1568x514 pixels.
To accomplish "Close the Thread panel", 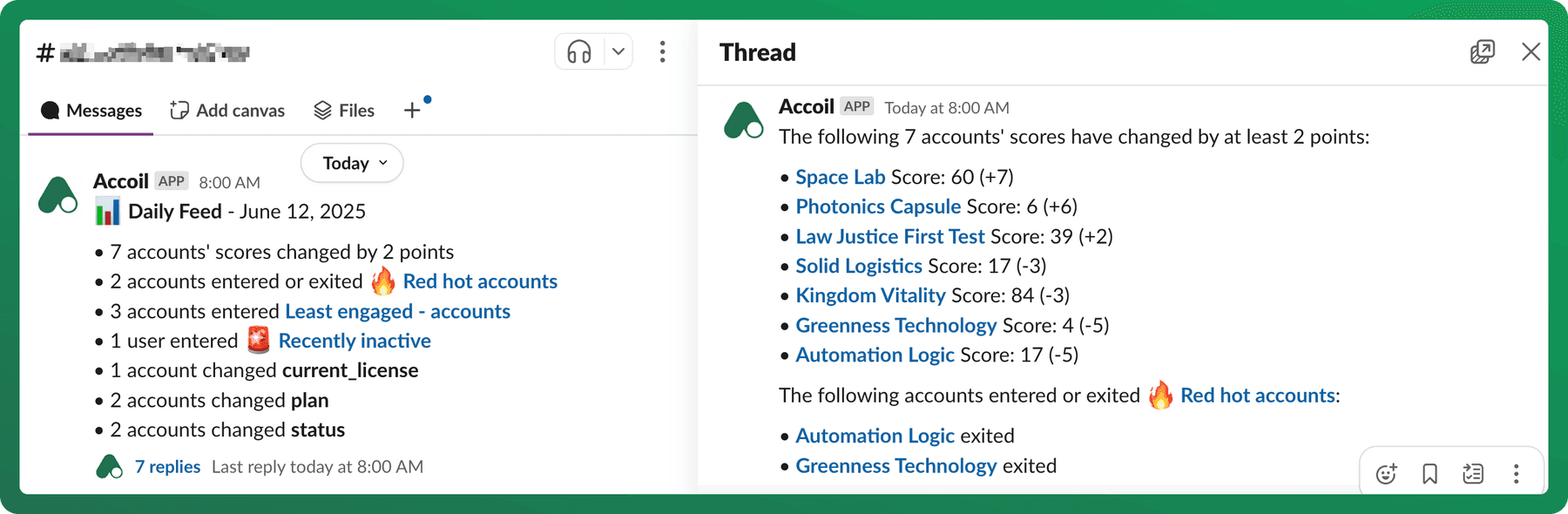I will [x=1531, y=52].
